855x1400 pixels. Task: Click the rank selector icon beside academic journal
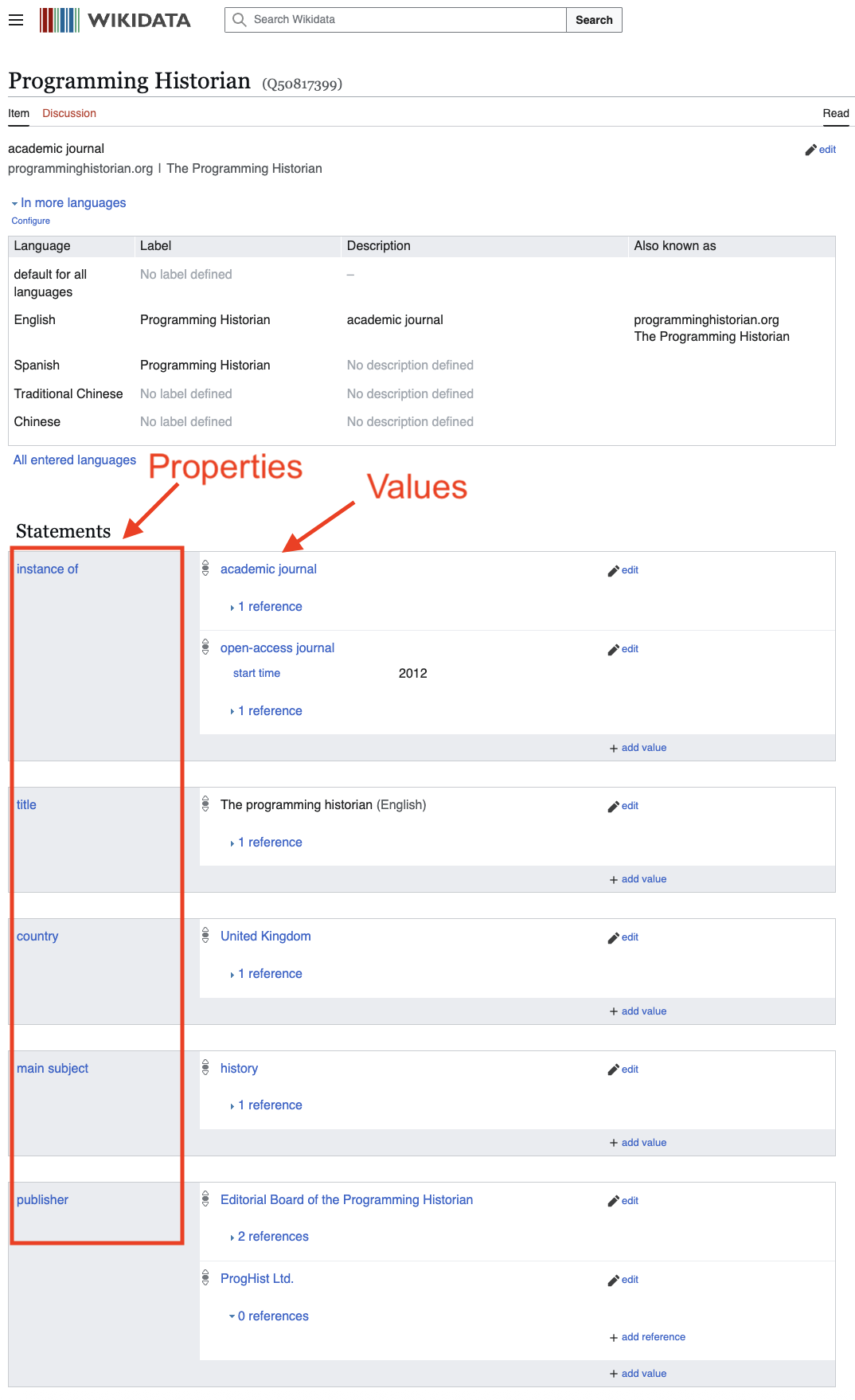pos(205,568)
